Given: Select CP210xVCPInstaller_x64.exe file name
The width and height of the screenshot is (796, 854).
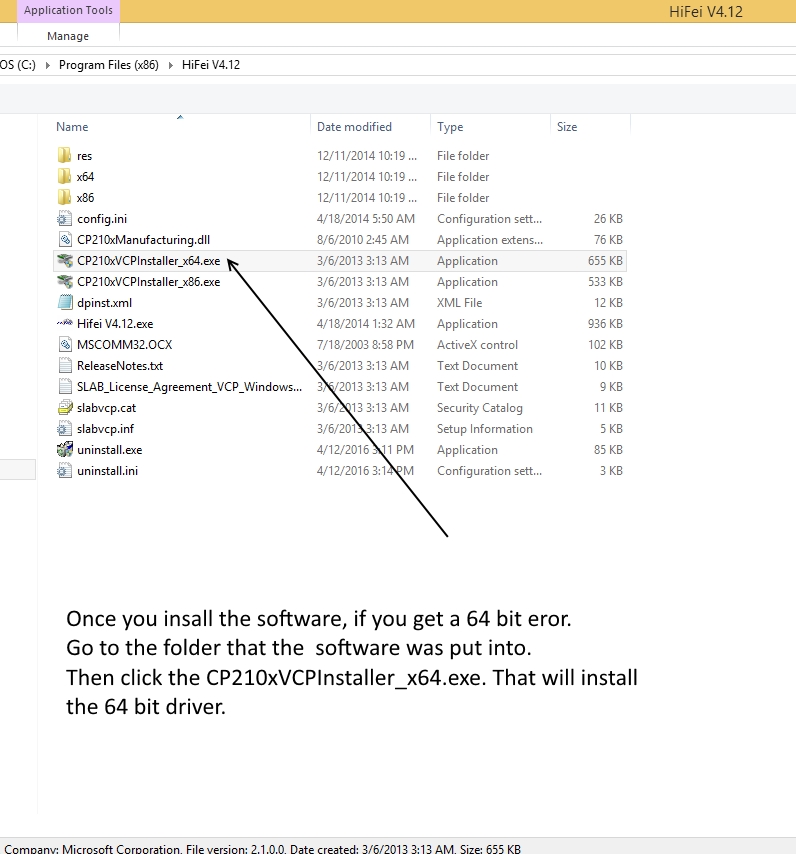Looking at the screenshot, I should coord(149,261).
